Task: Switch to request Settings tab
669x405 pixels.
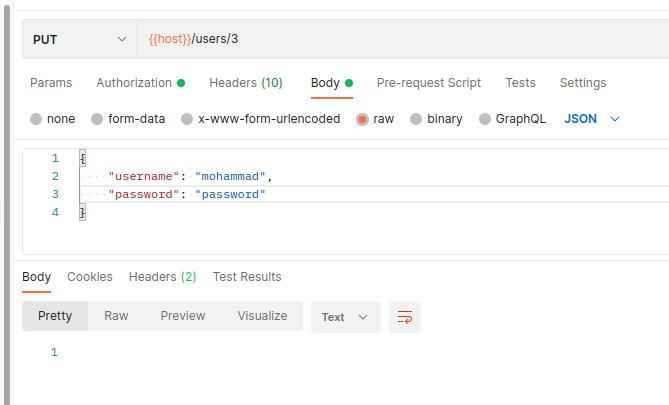Action: (582, 83)
